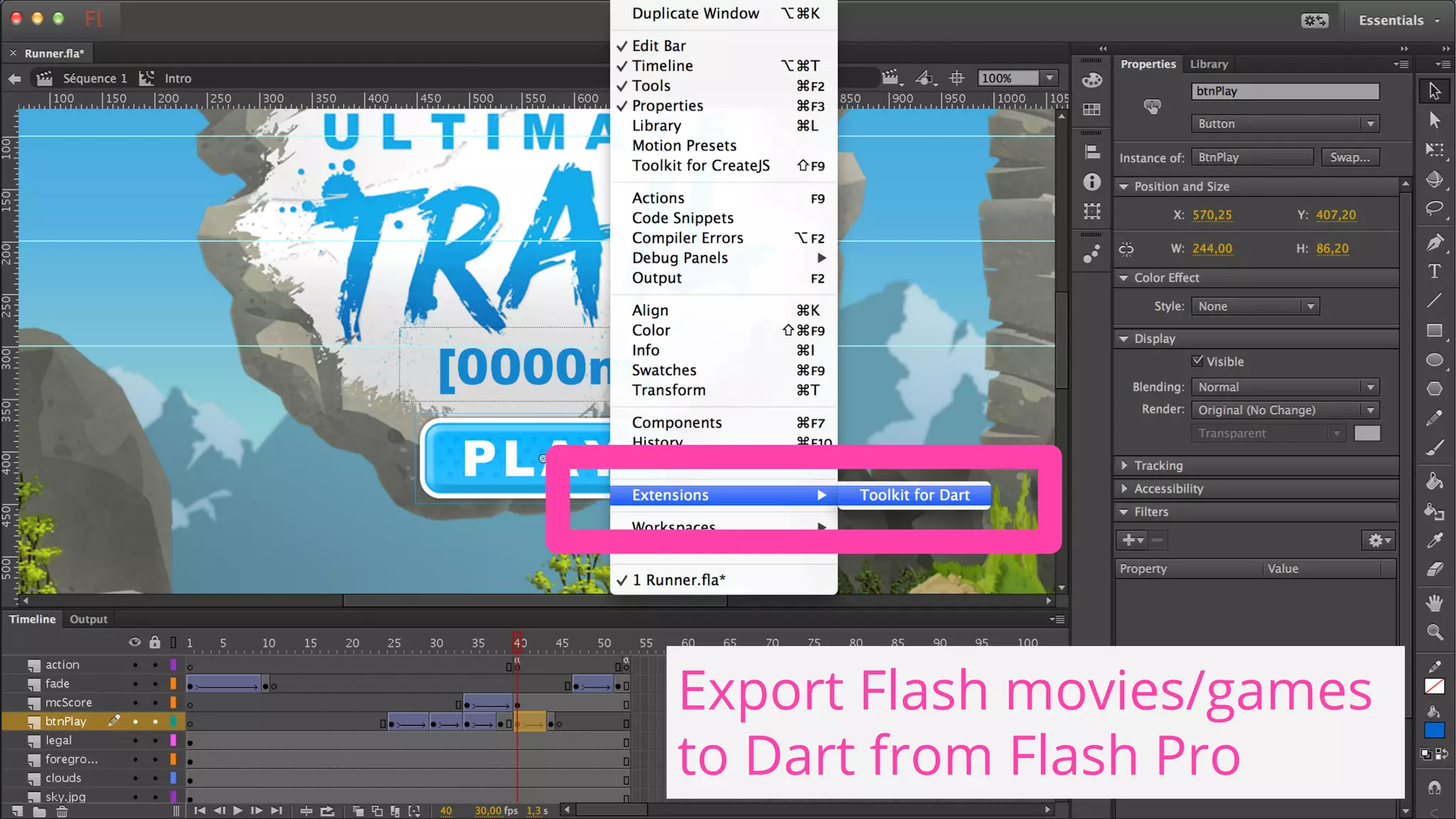Lock the fade layer
Image resolution: width=1456 pixels, height=819 pixels.
155,684
